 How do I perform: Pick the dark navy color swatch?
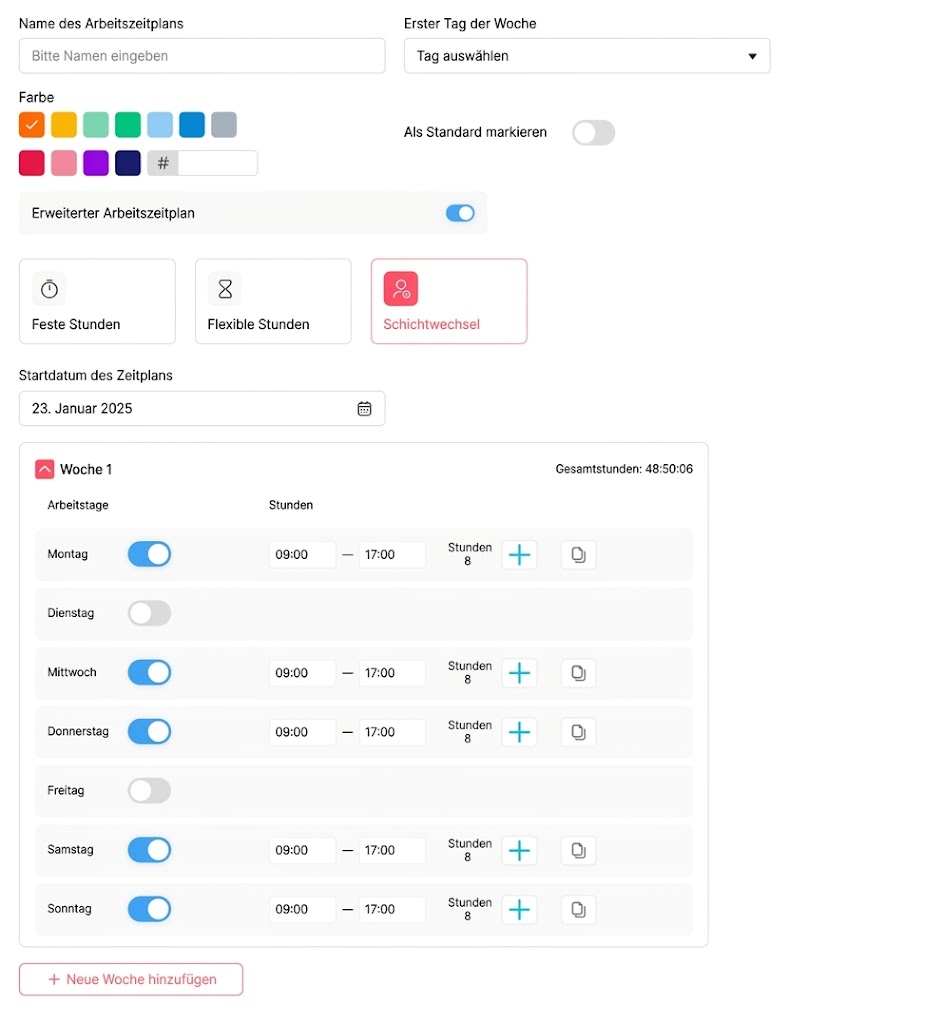coord(128,163)
